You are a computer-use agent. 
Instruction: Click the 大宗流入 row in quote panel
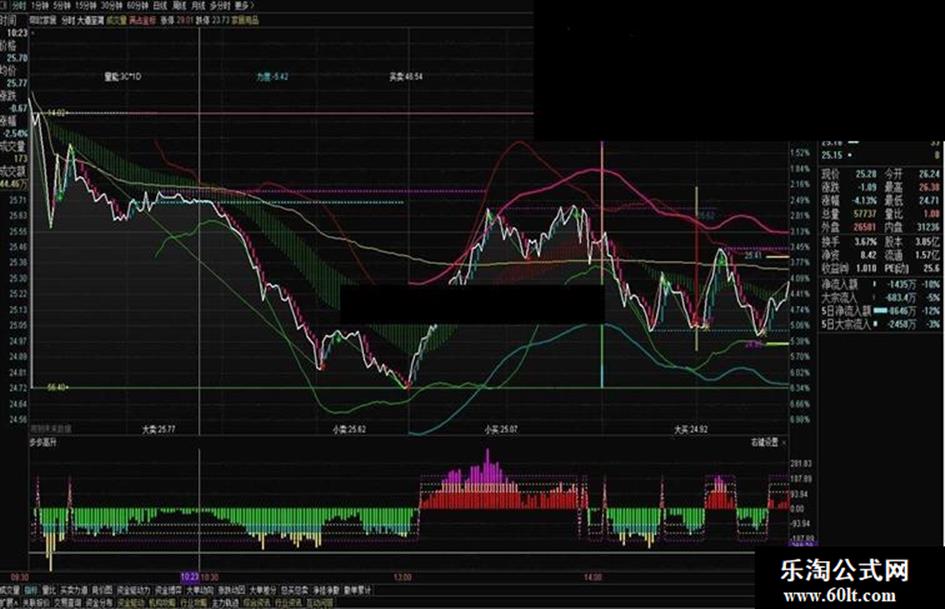881,297
